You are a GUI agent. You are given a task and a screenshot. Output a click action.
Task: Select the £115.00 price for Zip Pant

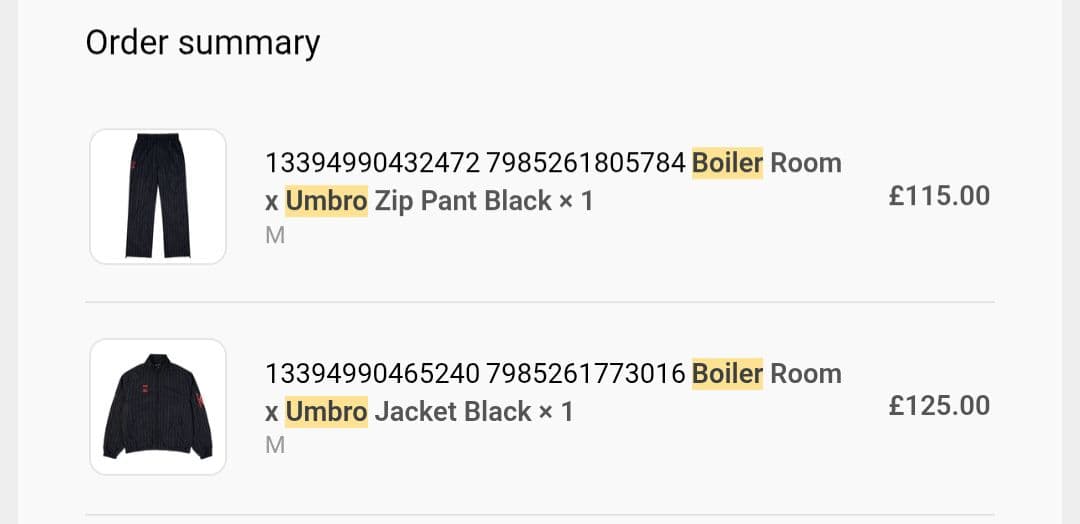coord(939,195)
